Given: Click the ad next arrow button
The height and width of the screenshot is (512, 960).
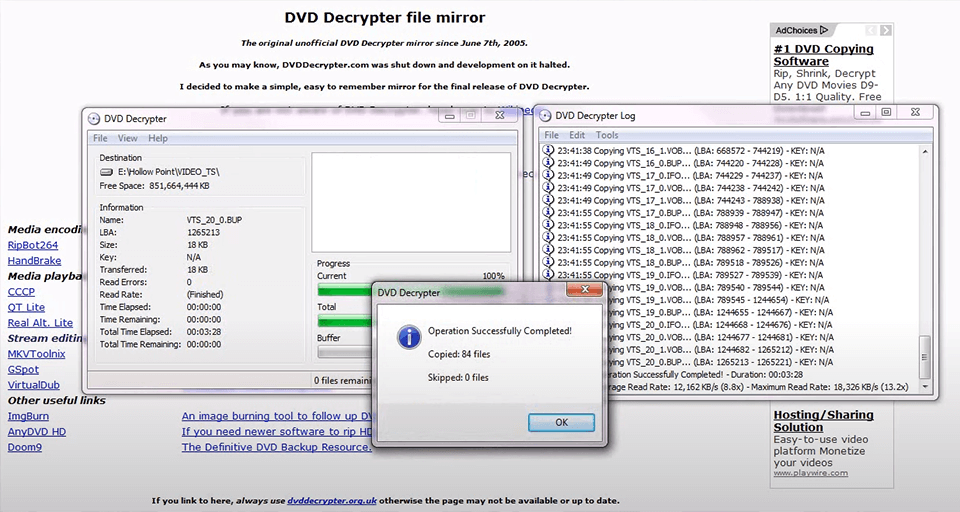Looking at the screenshot, I should (x=886, y=30).
